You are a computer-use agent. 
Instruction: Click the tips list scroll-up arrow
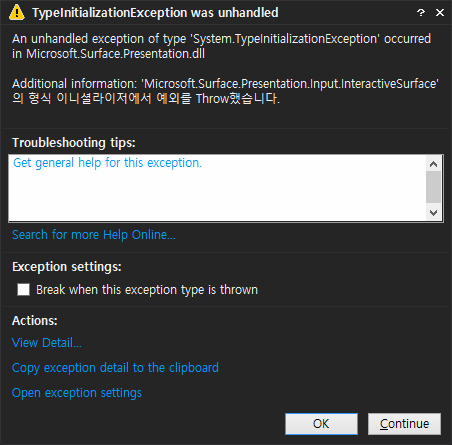[433, 164]
